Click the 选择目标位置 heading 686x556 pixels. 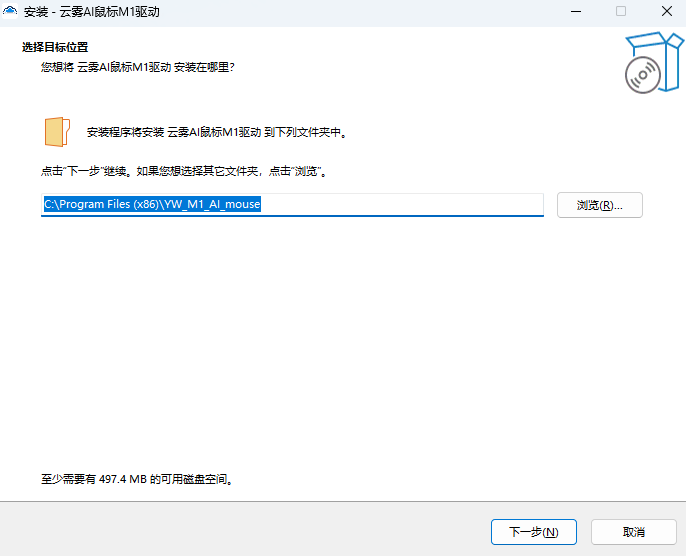coord(54,48)
